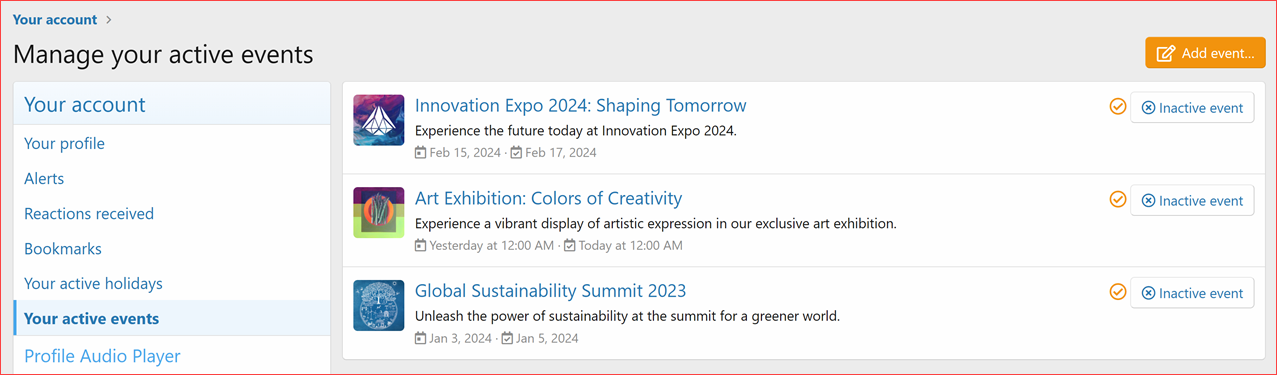The image size is (1277, 375).
Task: Click the description beginning "Experience a vibrant display"
Action: 656,223
